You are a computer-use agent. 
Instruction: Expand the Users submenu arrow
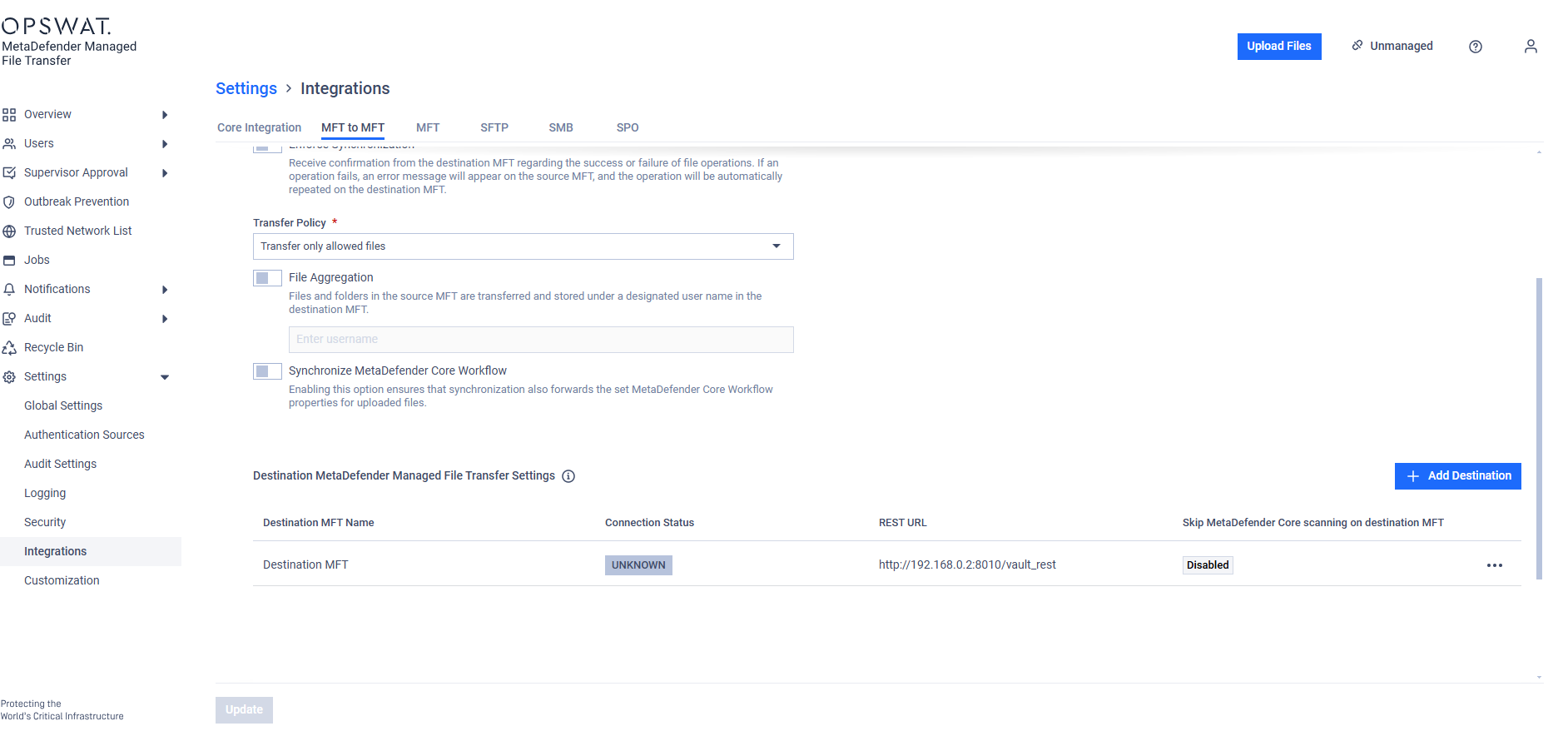click(165, 144)
